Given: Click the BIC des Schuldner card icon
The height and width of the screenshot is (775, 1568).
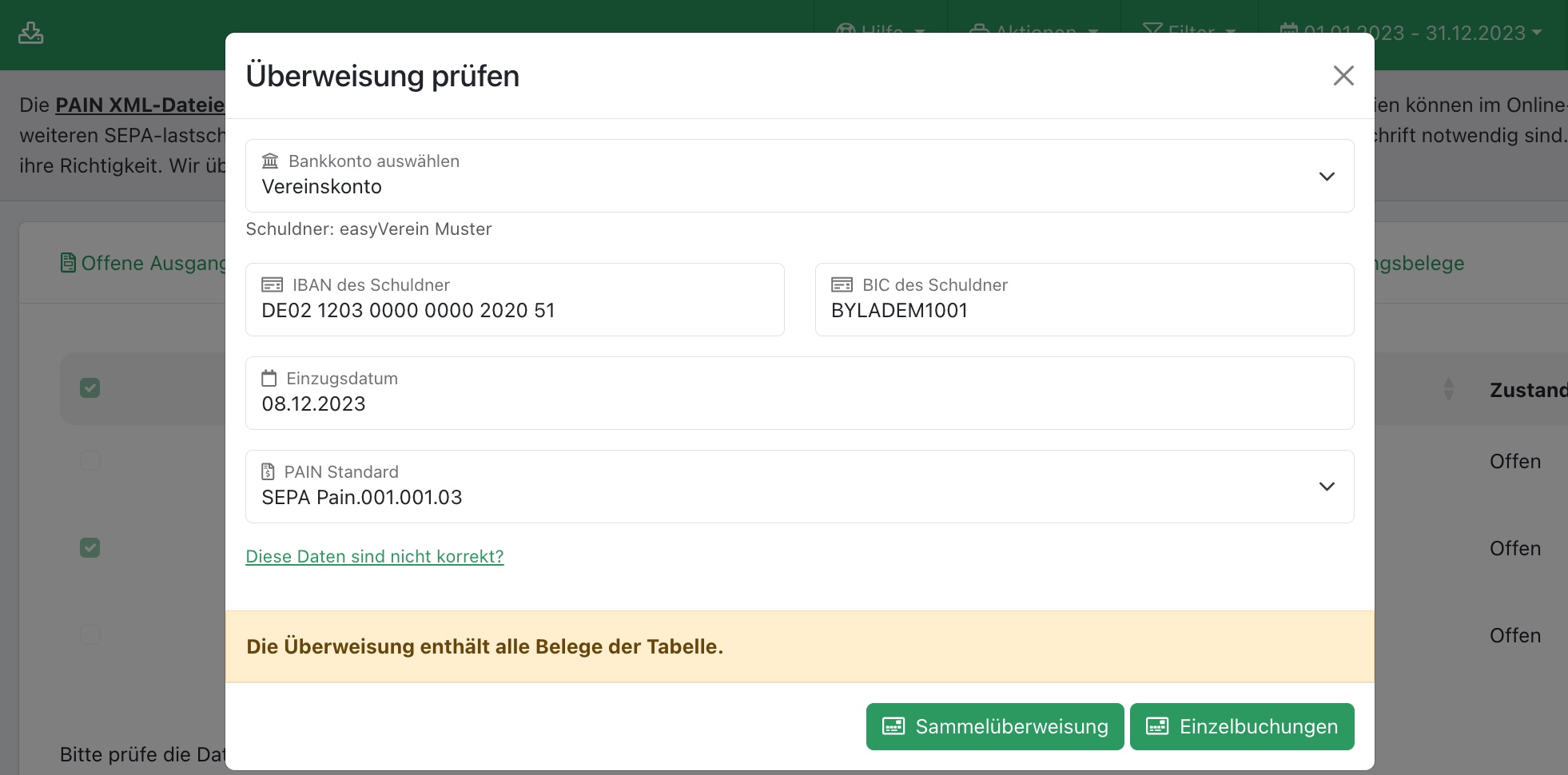Looking at the screenshot, I should (842, 285).
